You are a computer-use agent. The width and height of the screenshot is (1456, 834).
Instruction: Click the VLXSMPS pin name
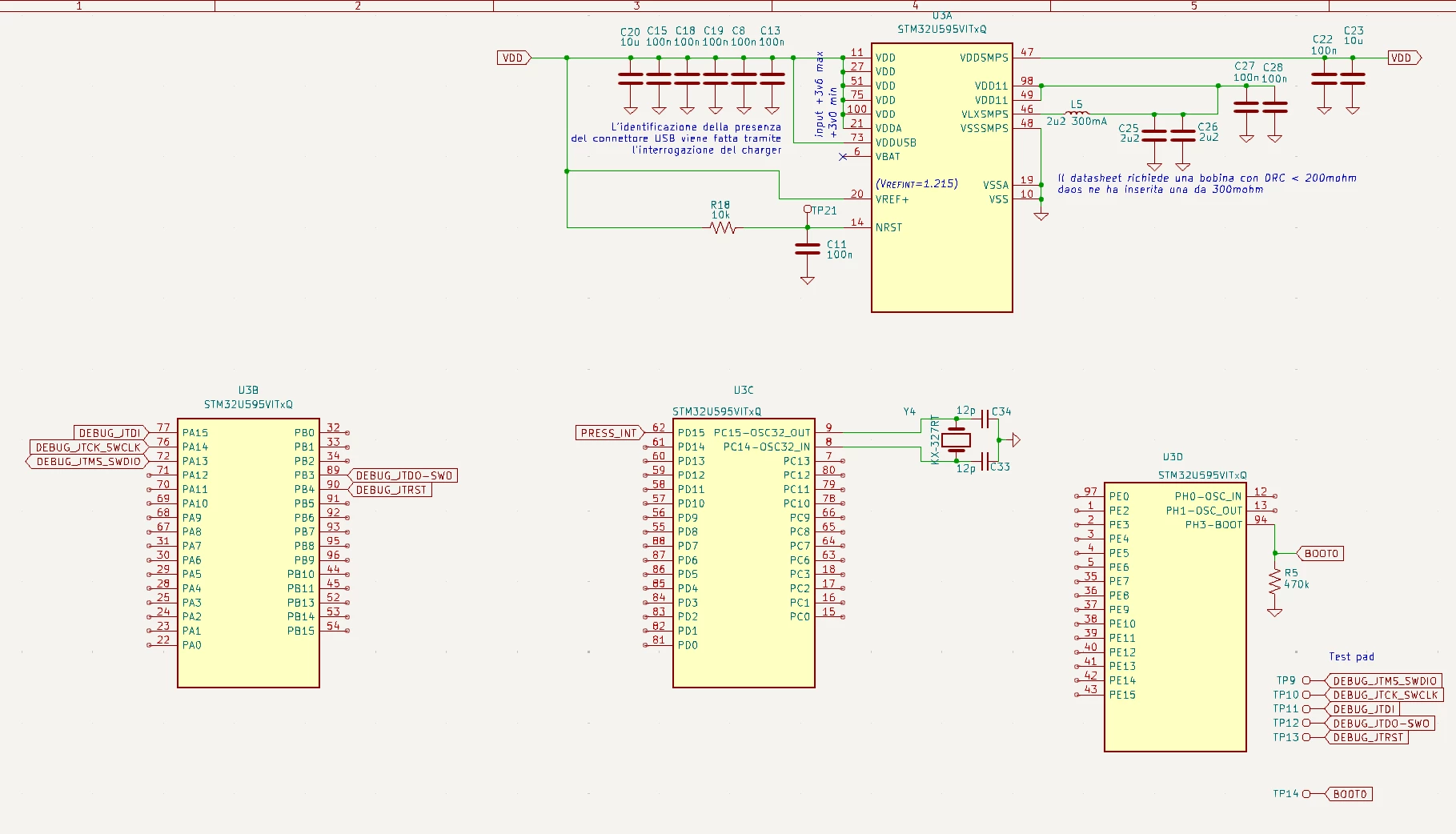pyautogui.click(x=985, y=114)
